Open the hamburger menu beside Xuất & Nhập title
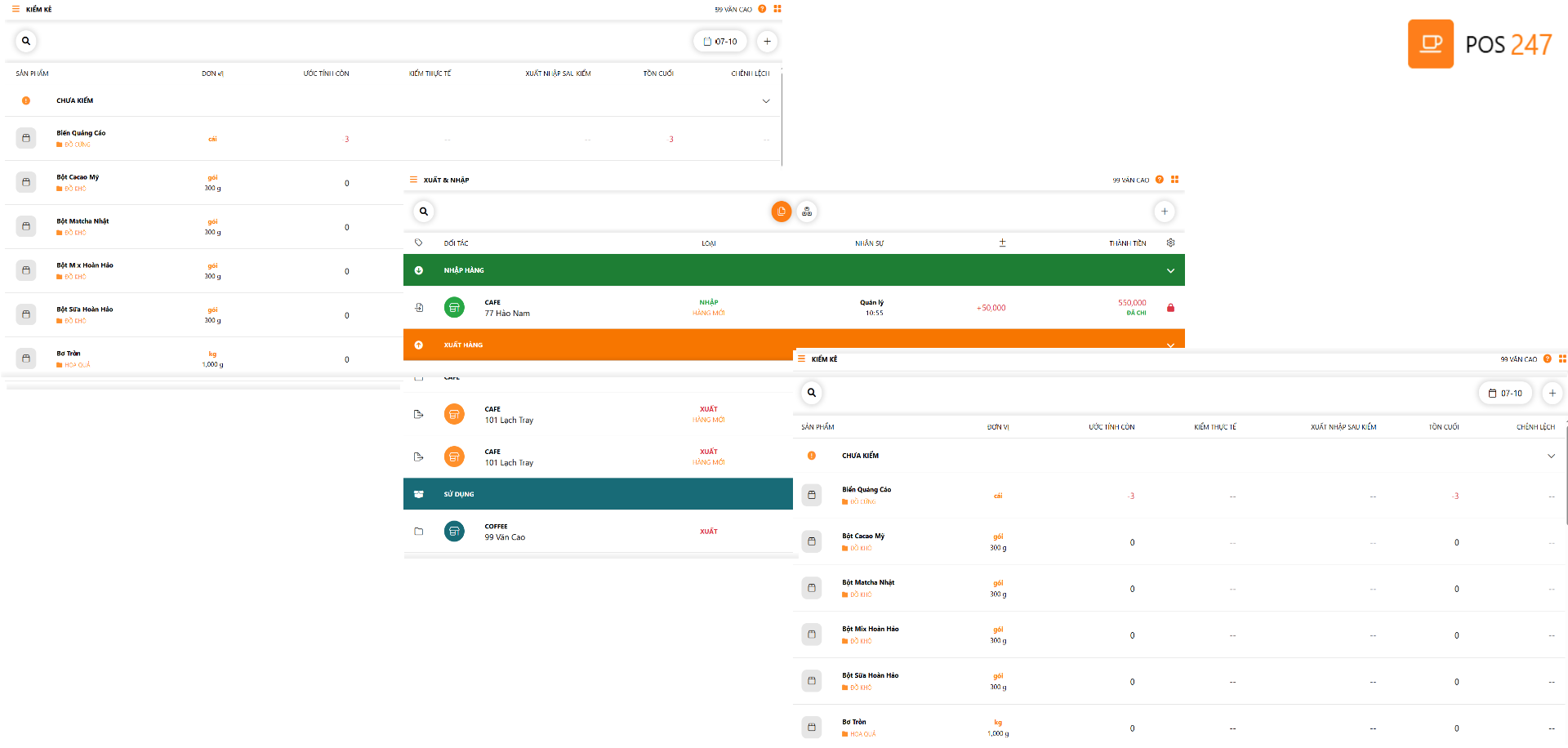 point(413,180)
